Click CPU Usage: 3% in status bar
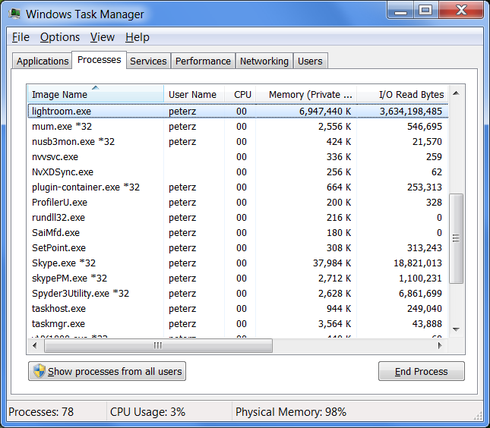This screenshot has width=490, height=428. click(x=147, y=412)
